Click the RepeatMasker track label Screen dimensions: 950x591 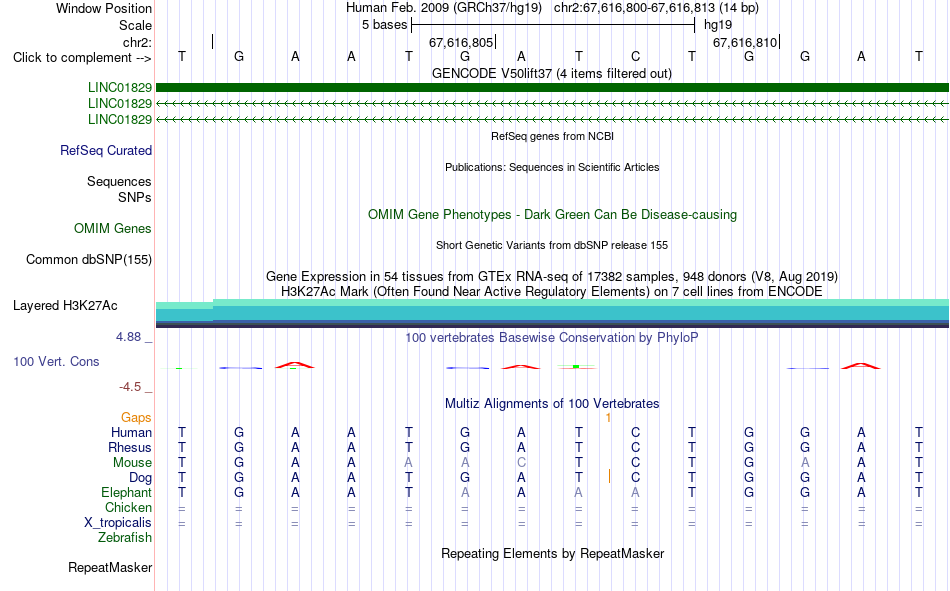point(110,567)
